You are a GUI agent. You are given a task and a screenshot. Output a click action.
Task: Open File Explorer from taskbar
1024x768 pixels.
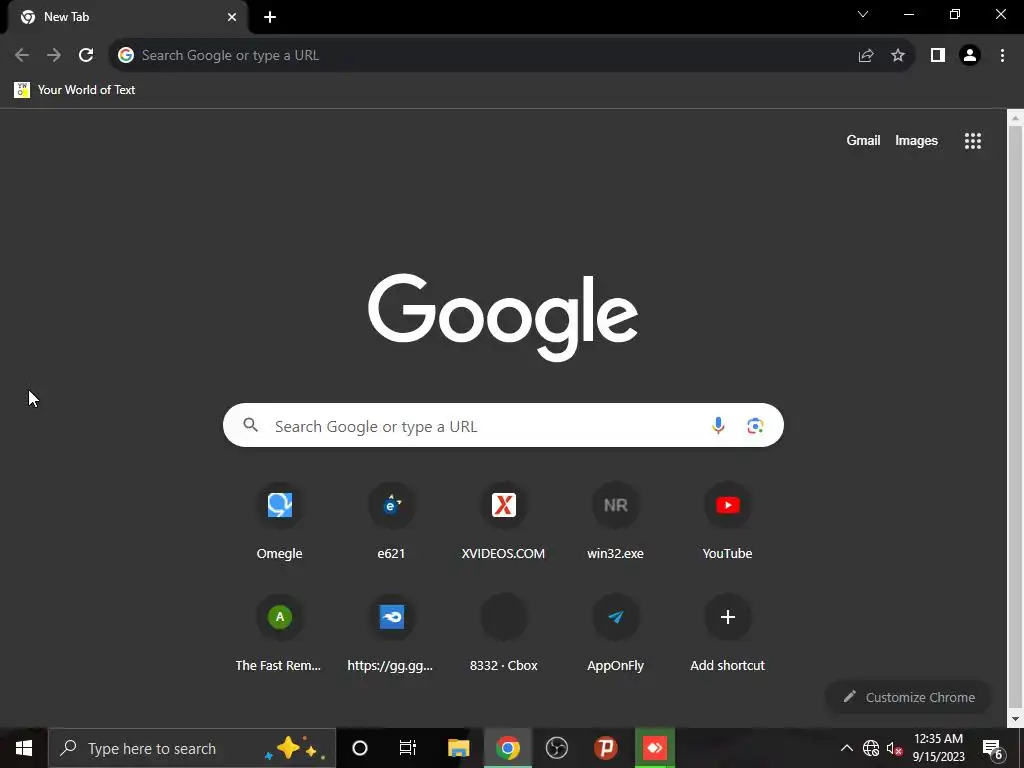(458, 748)
